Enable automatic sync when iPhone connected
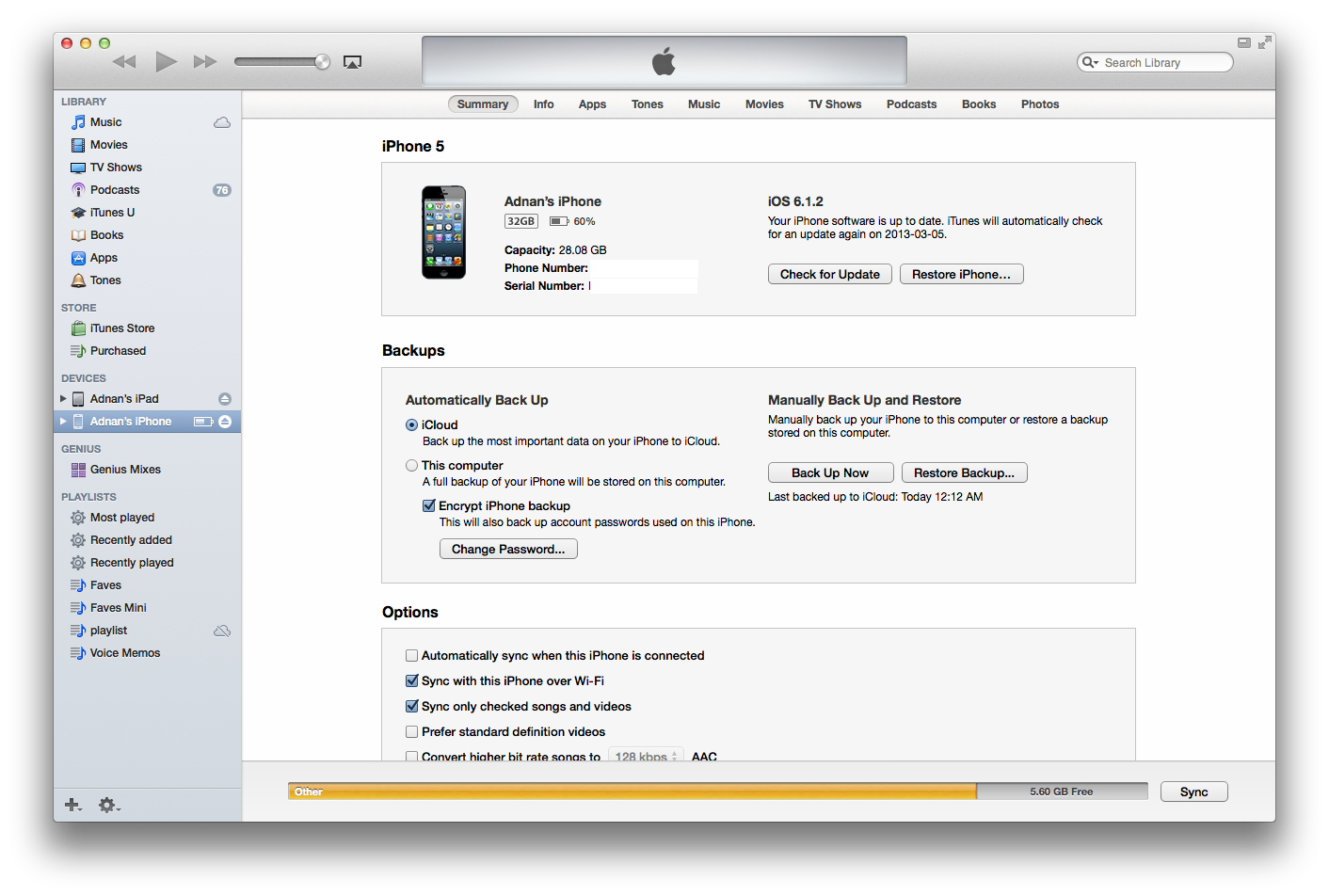Viewport: 1329px width, 896px height. tap(411, 656)
